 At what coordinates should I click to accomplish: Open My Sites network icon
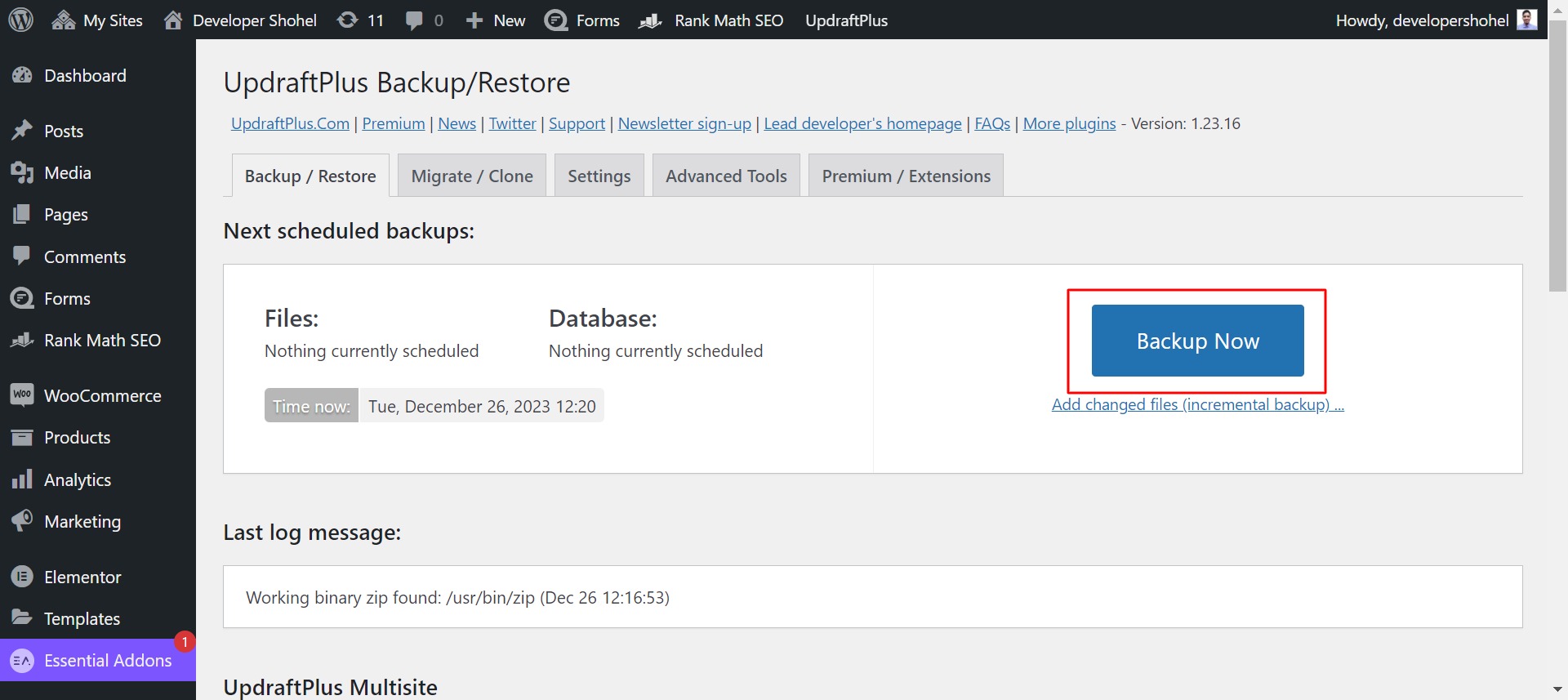pos(64,20)
